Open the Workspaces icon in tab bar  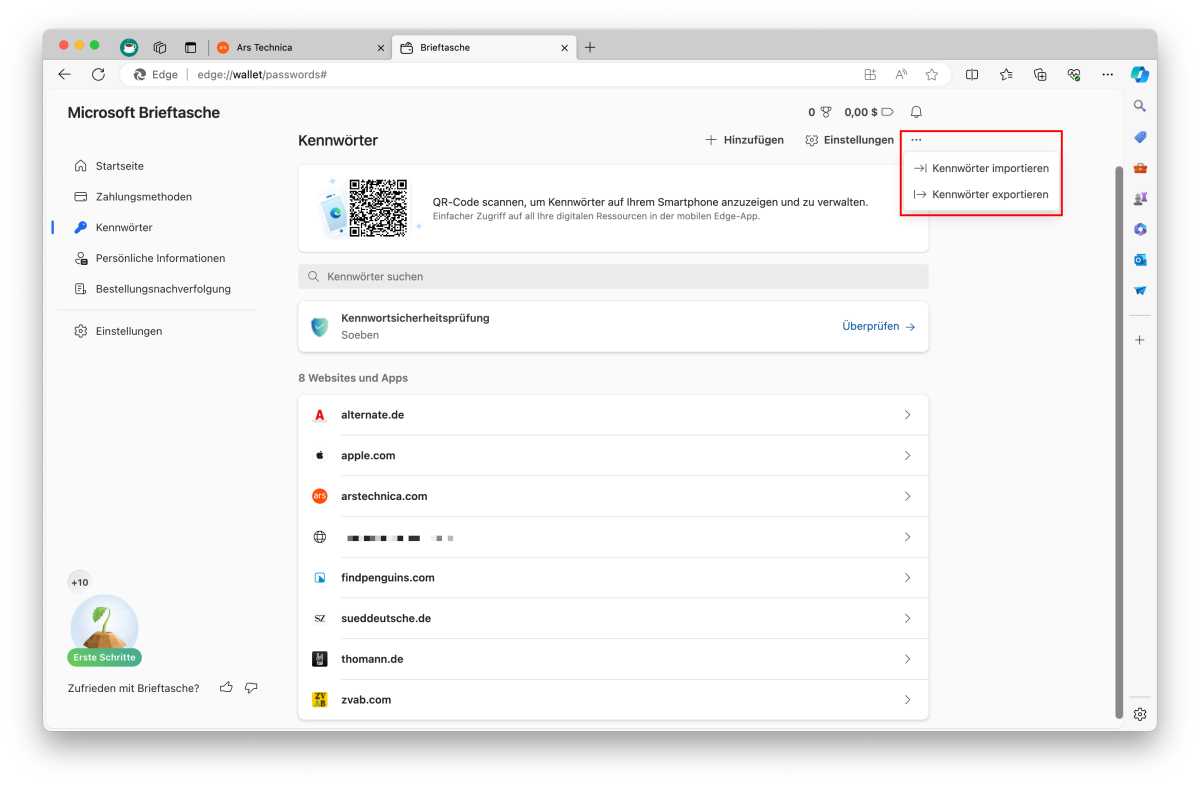click(160, 47)
